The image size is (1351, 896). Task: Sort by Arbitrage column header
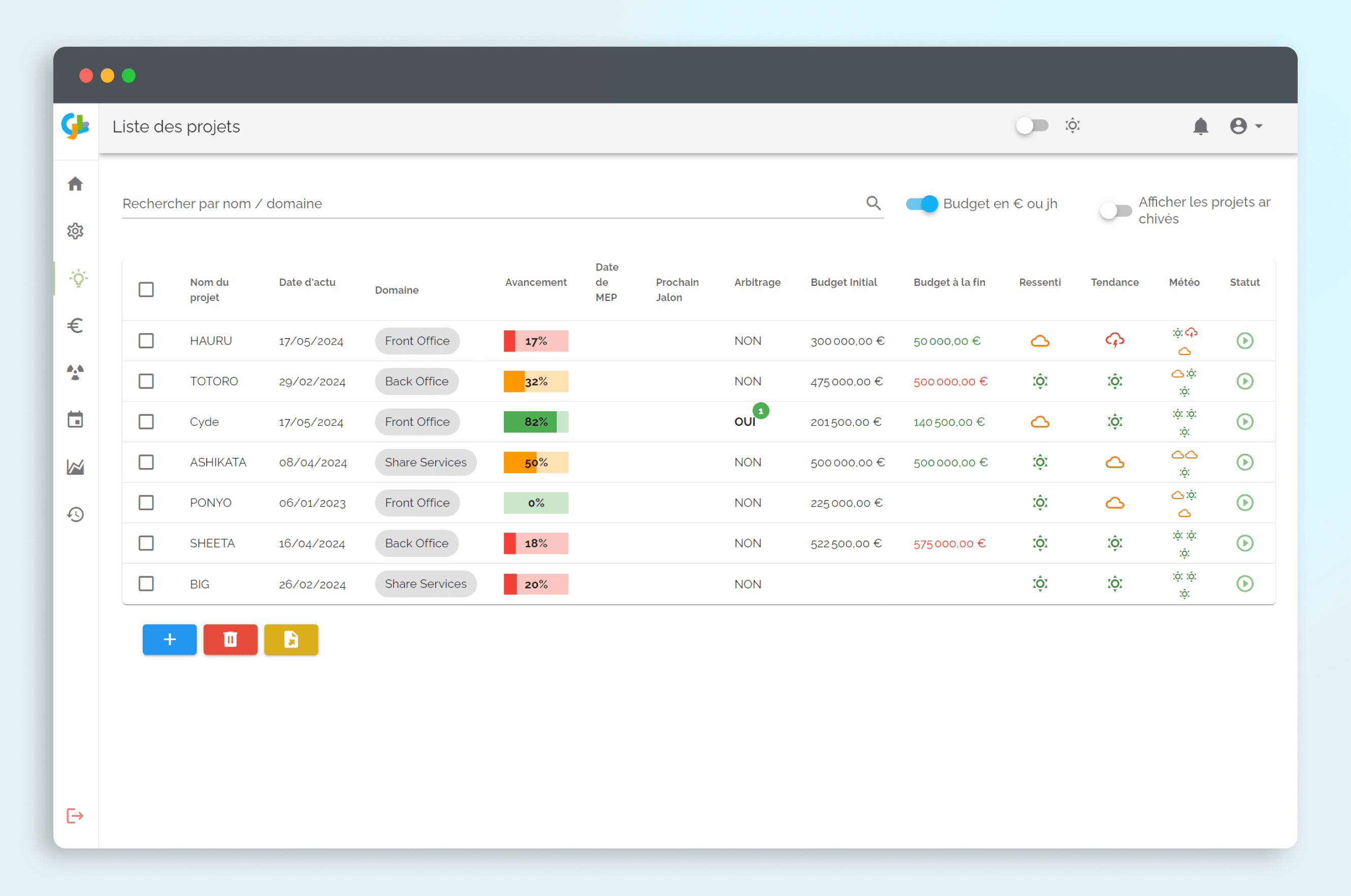[757, 282]
